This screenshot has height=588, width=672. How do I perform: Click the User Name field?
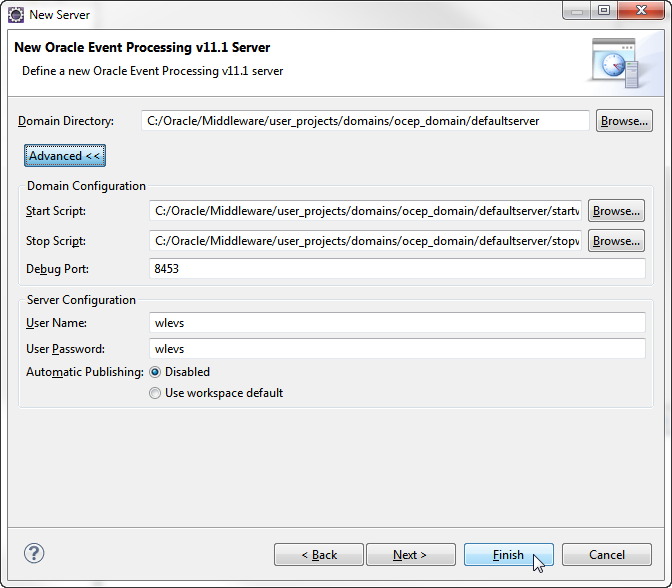[397, 323]
